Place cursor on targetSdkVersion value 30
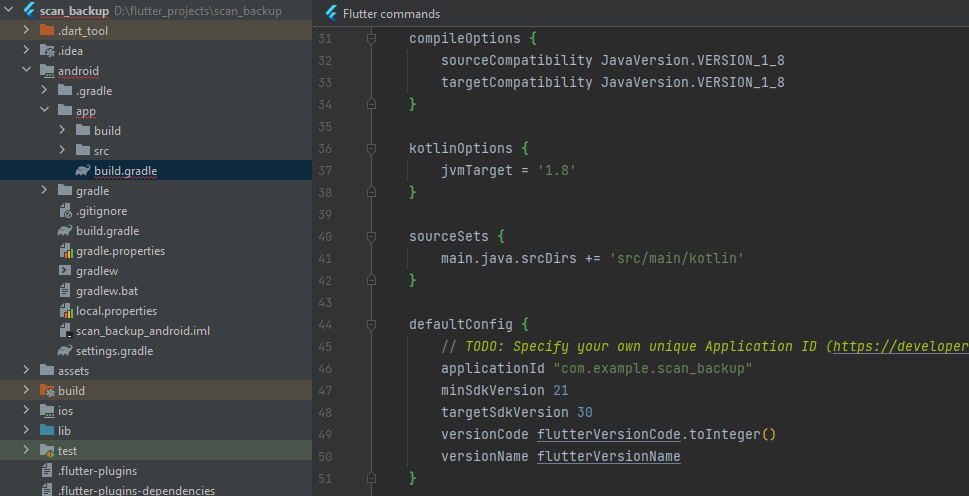 [585, 412]
